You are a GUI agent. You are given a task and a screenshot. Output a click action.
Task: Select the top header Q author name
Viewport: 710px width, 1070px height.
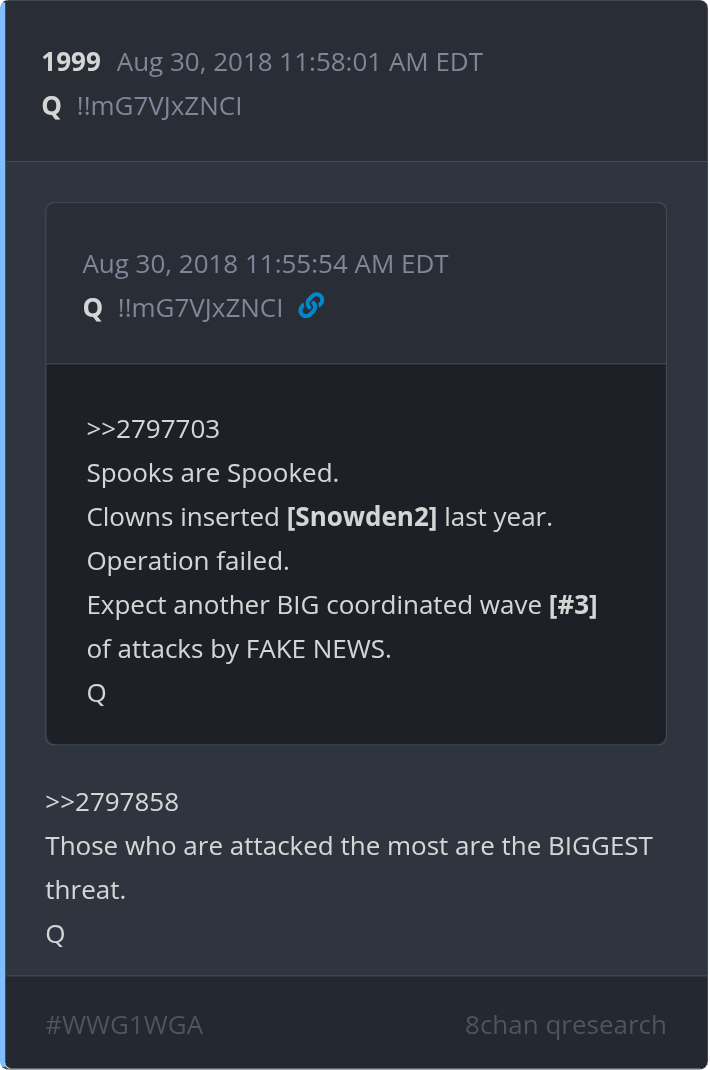pos(52,107)
